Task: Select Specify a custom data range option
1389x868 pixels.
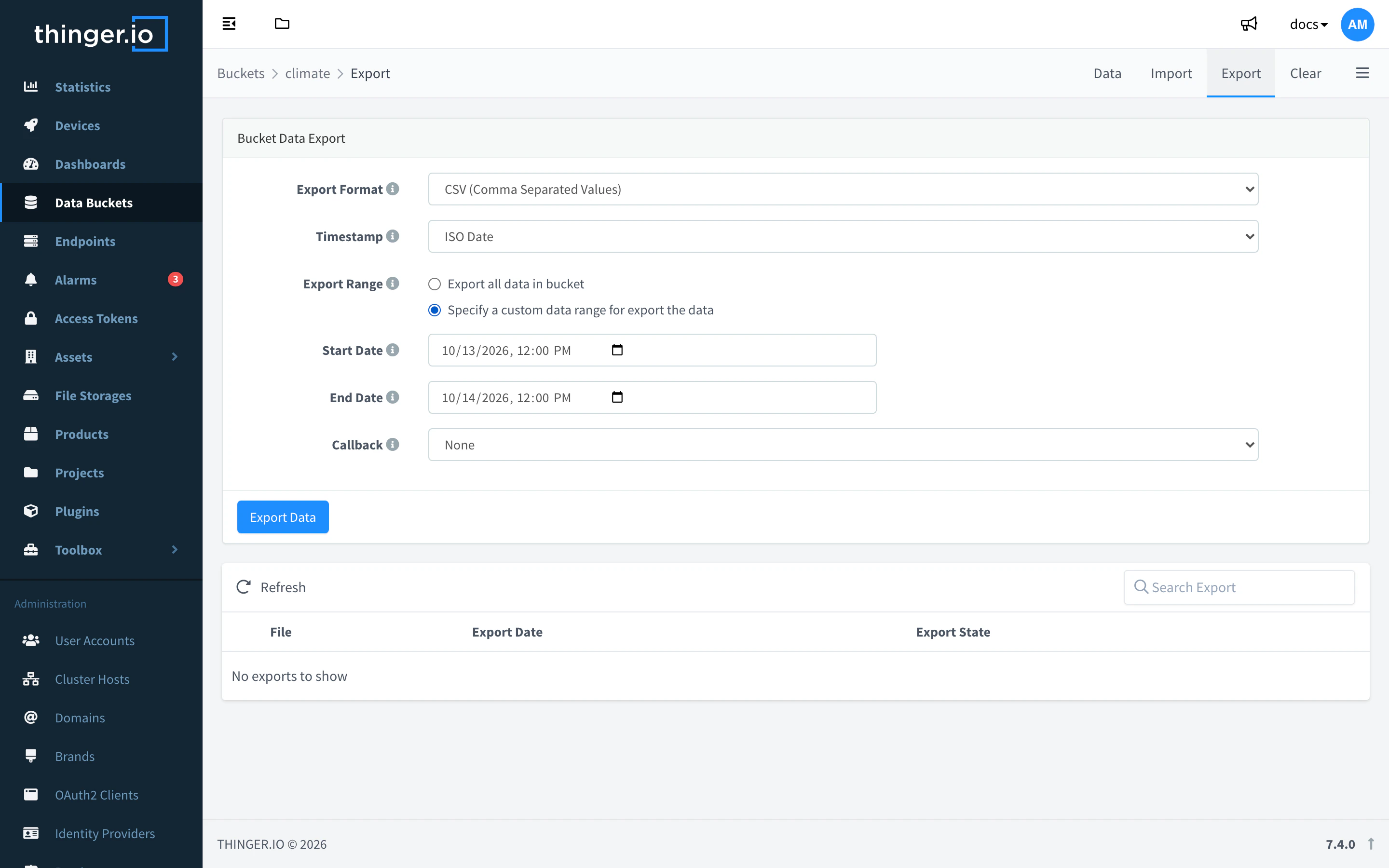Action: point(435,310)
